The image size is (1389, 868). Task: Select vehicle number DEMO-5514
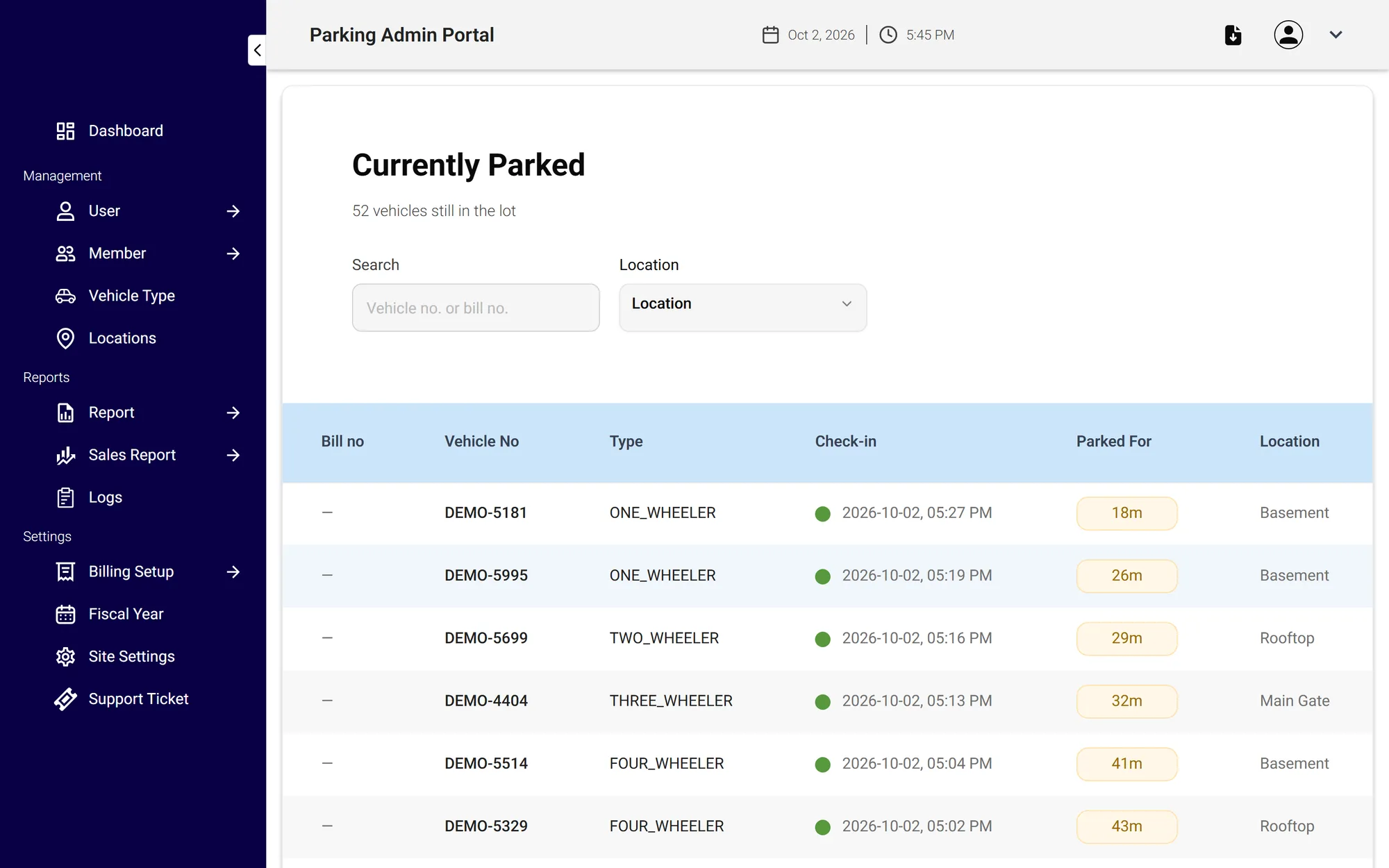pos(486,764)
